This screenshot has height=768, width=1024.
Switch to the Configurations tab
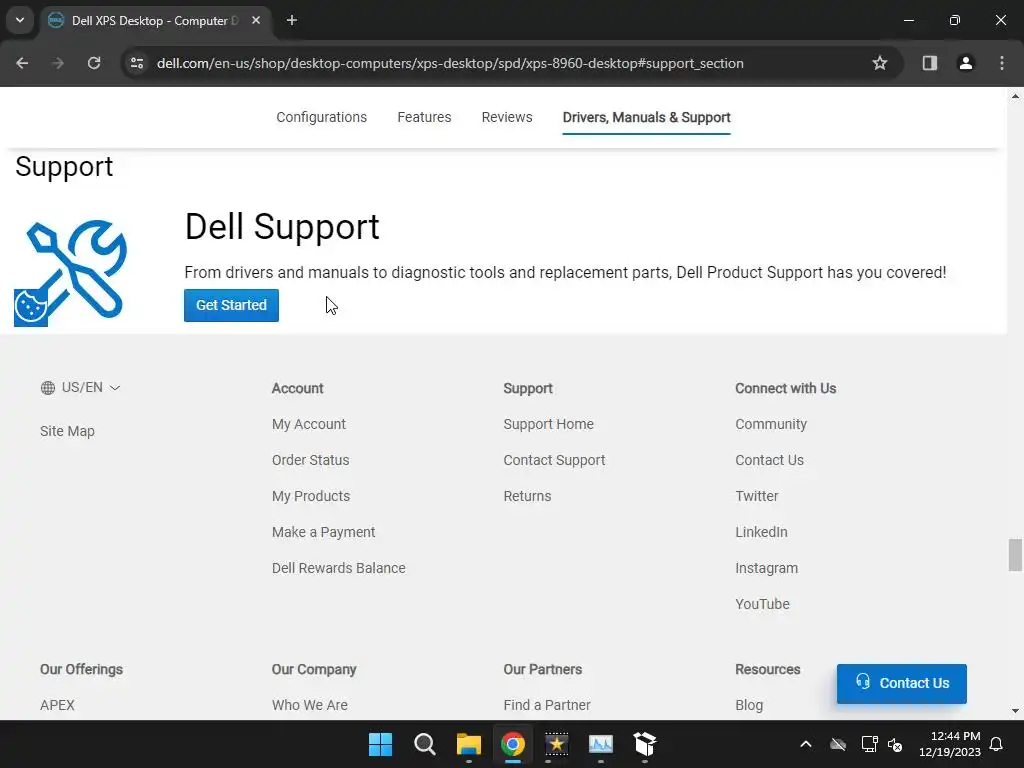pyautogui.click(x=321, y=118)
